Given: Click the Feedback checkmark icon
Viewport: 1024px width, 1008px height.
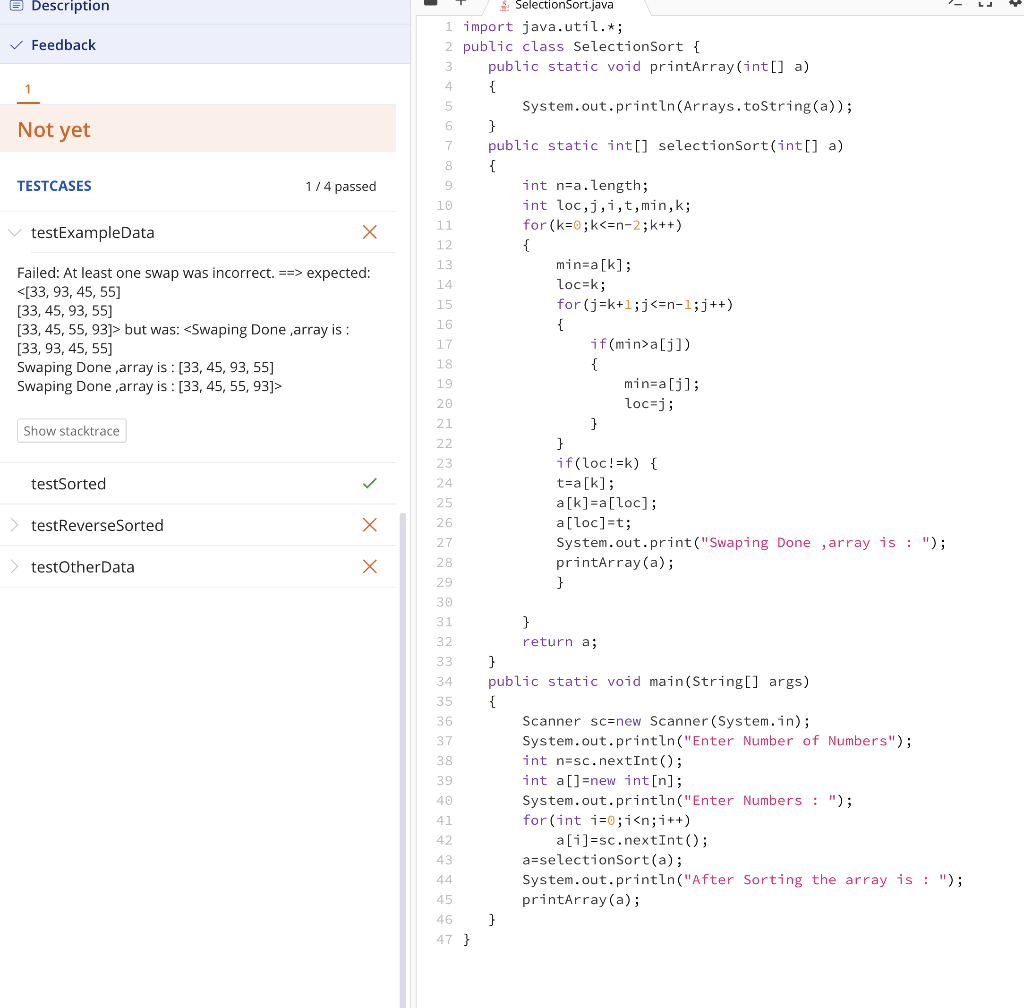Looking at the screenshot, I should [17, 45].
